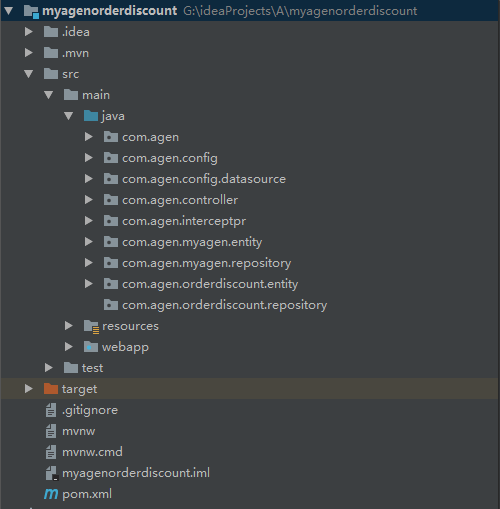Select the .mvn label
The image size is (500, 509).
(x=75, y=53)
